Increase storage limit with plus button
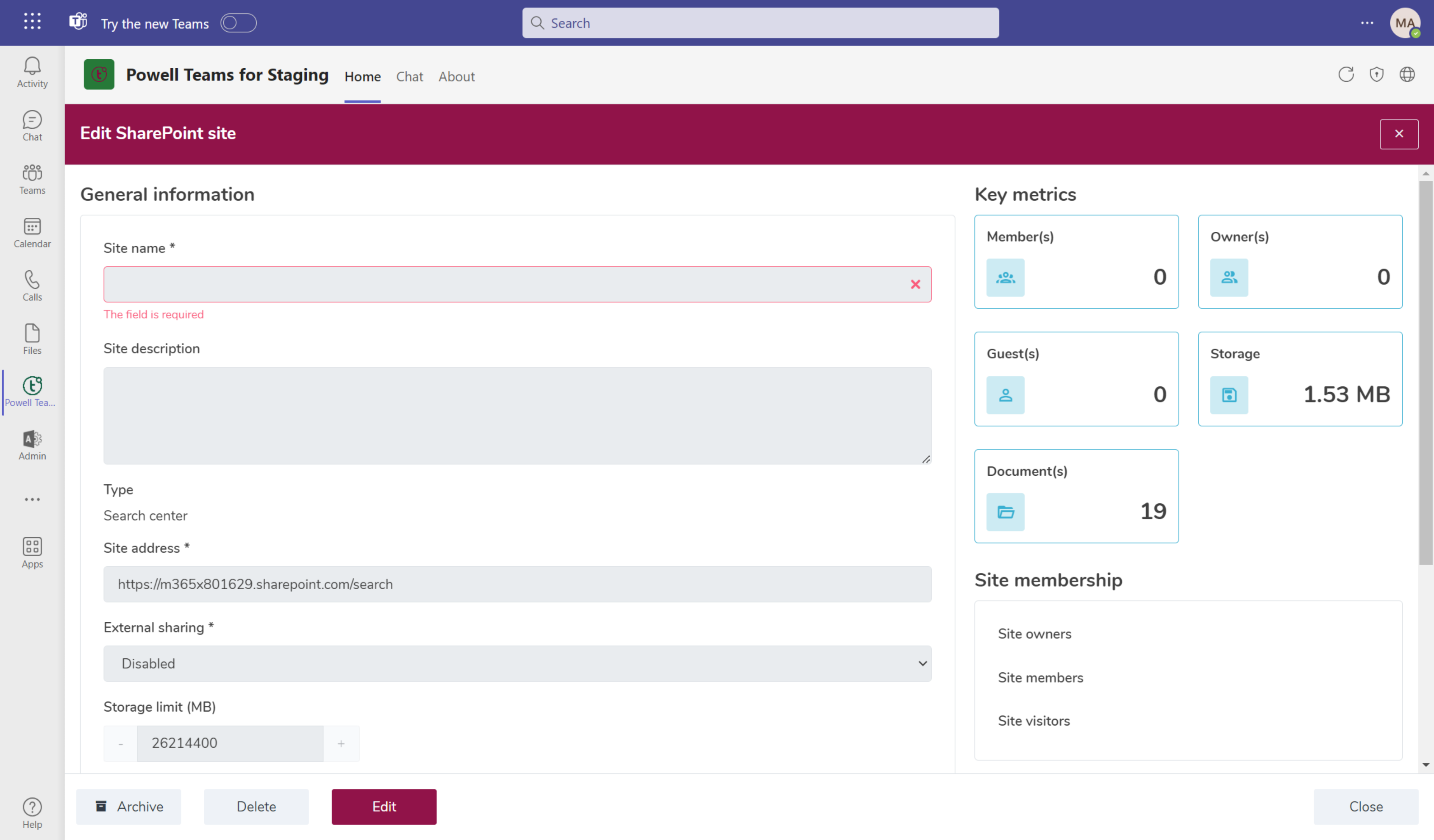 click(x=341, y=743)
